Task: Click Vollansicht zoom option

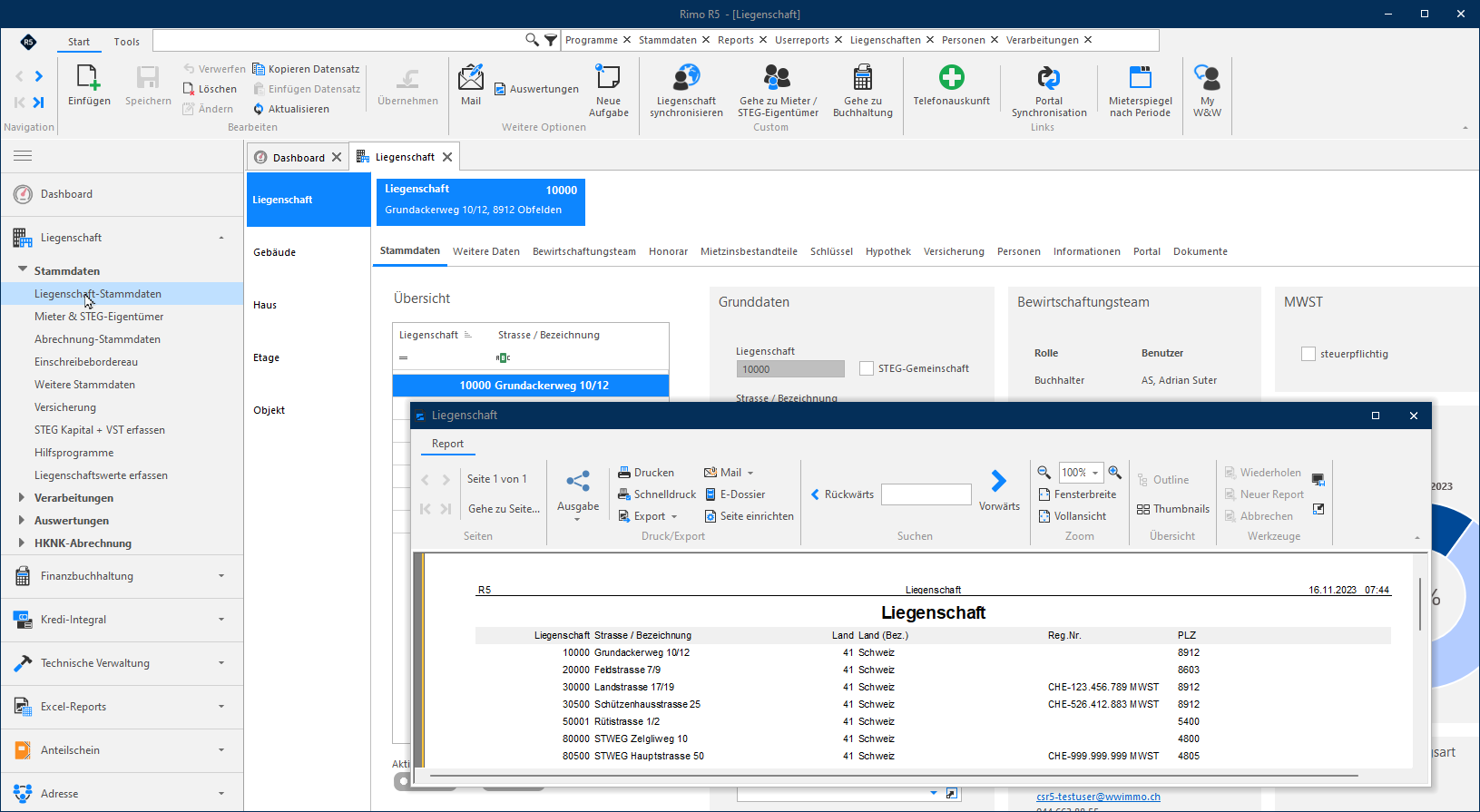Action: tap(1072, 516)
